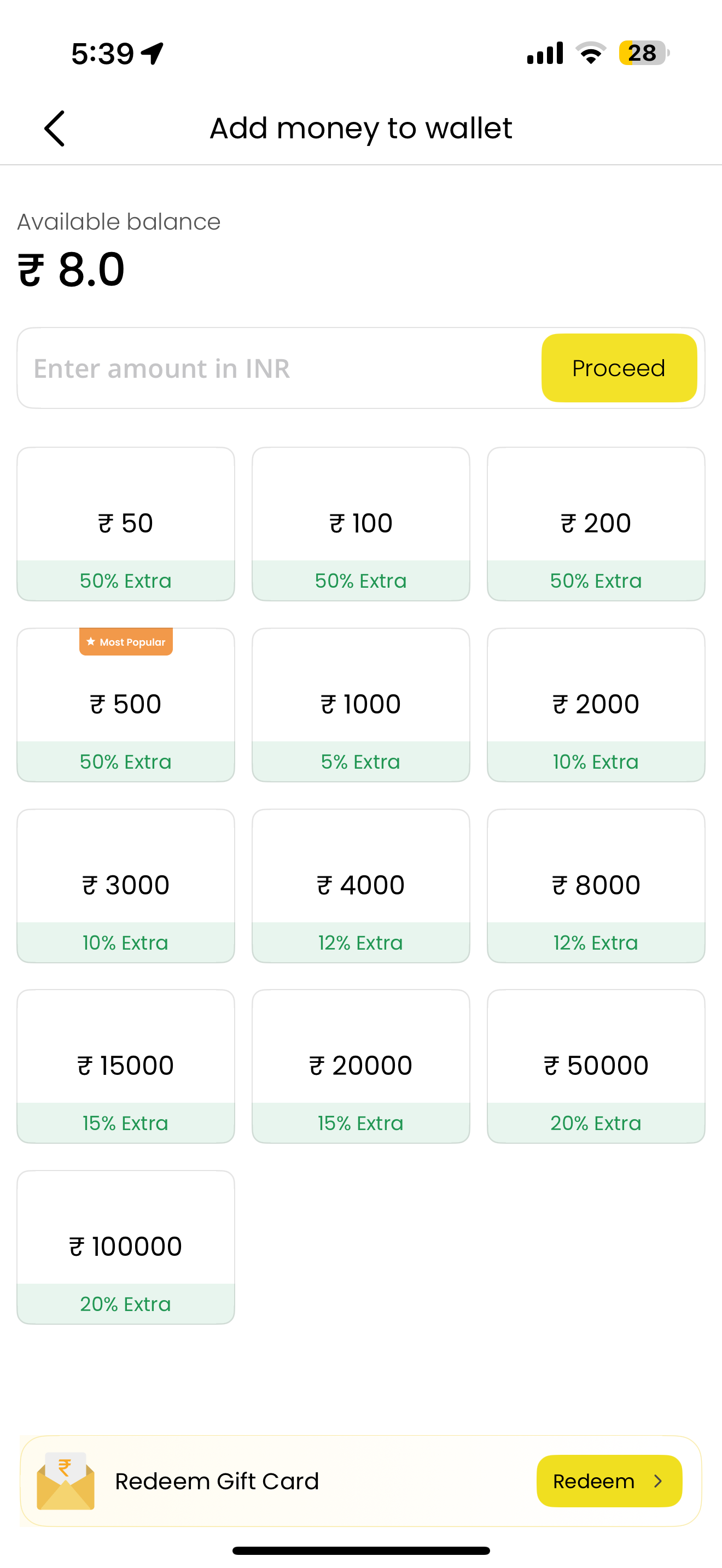Choose the ₹ 100000 amount card
Viewport: 722px width, 1568px height.
(x=126, y=1247)
